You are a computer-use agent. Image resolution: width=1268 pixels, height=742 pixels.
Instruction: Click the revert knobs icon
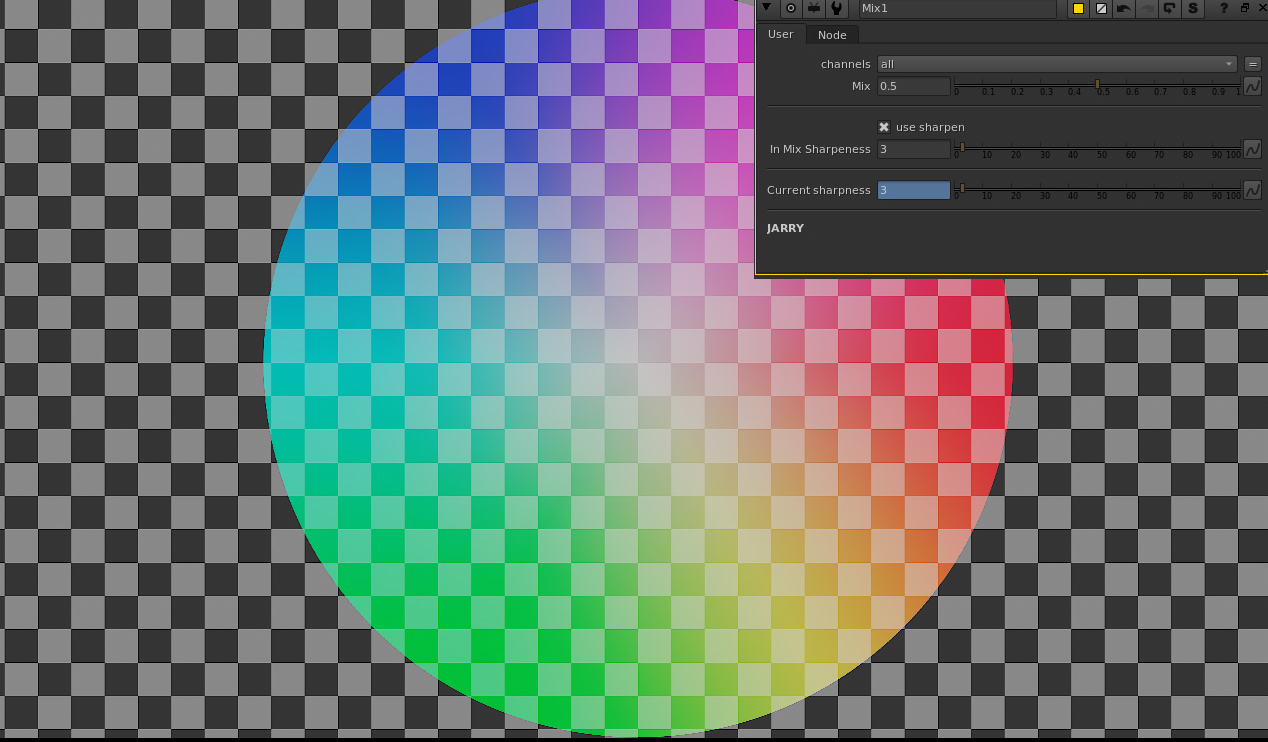(1169, 8)
